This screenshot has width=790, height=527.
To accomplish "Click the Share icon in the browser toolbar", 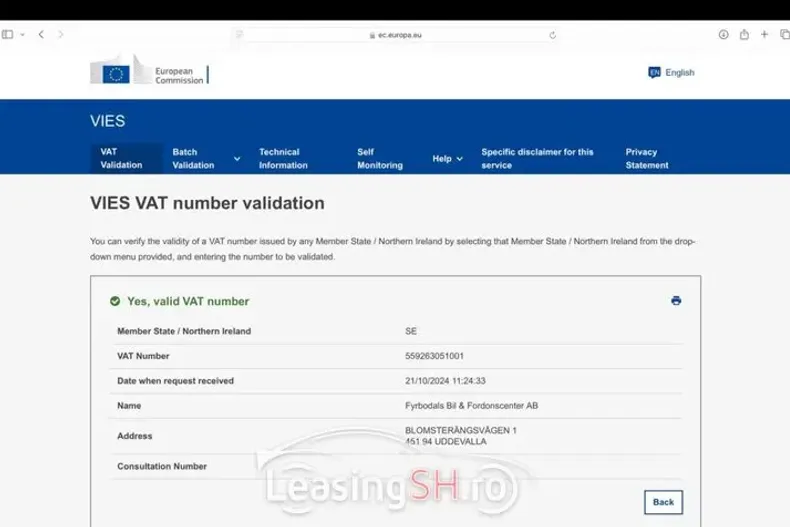I will (744, 34).
